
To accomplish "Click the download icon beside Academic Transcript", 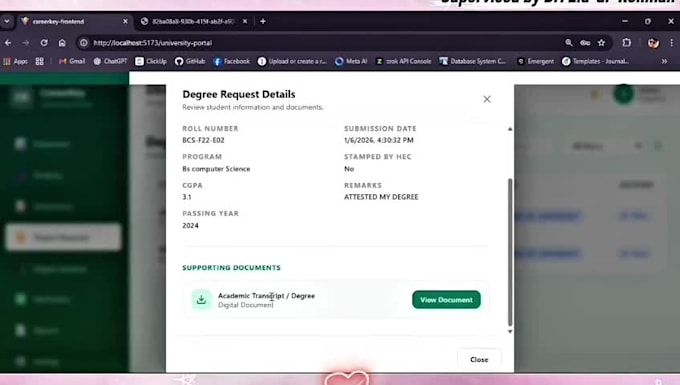I will point(201,300).
